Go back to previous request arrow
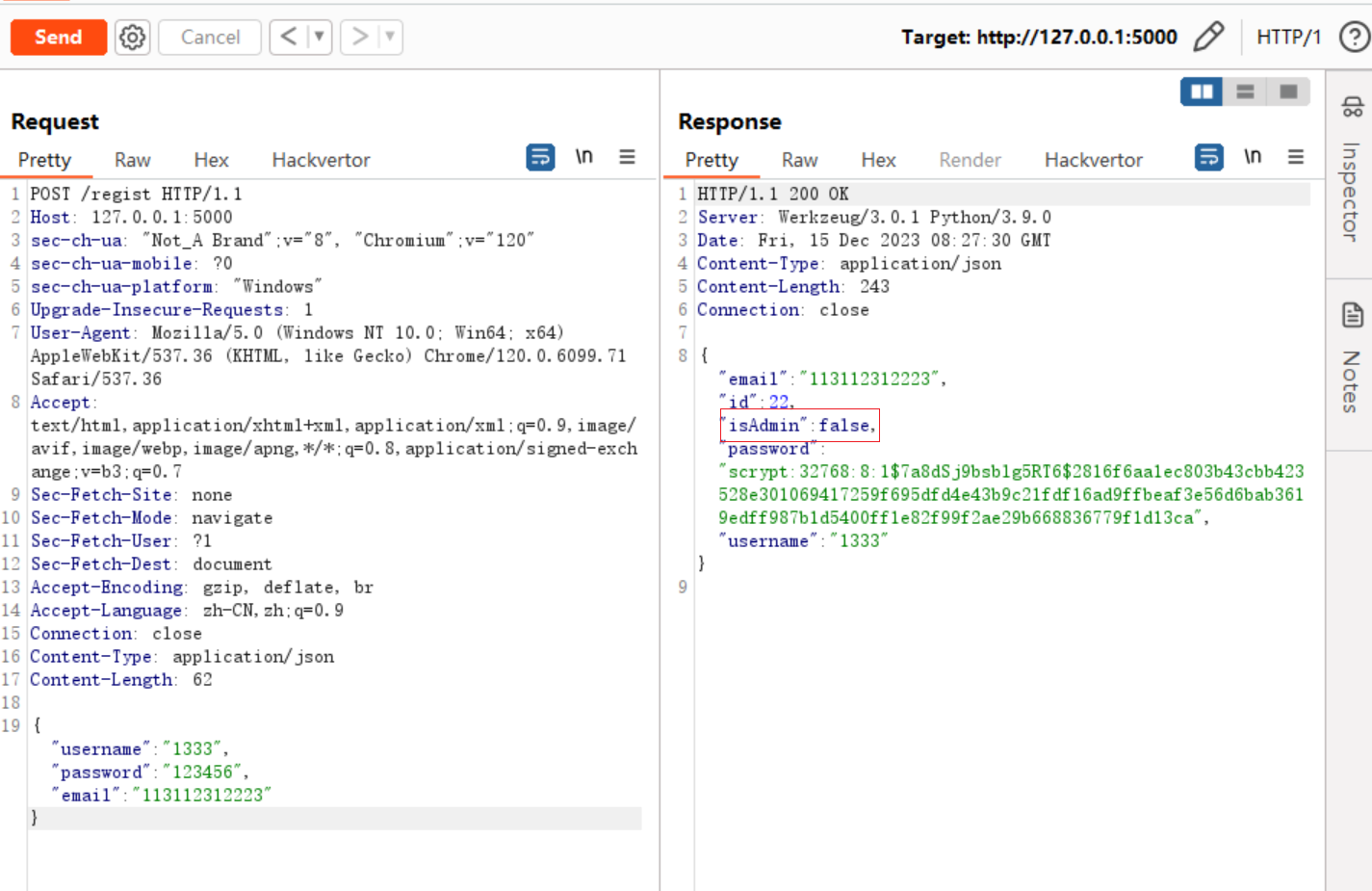This screenshot has height=891, width=1372. pyautogui.click(x=288, y=38)
